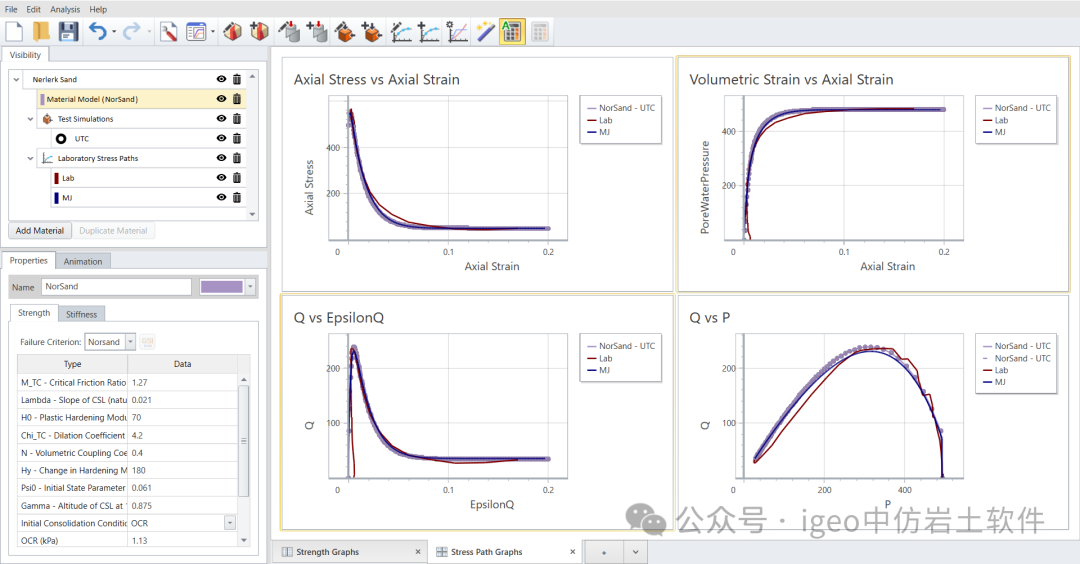Viewport: 1080px width, 564px height.
Task: Toggle visibility of the MJ stress path
Action: [x=221, y=198]
